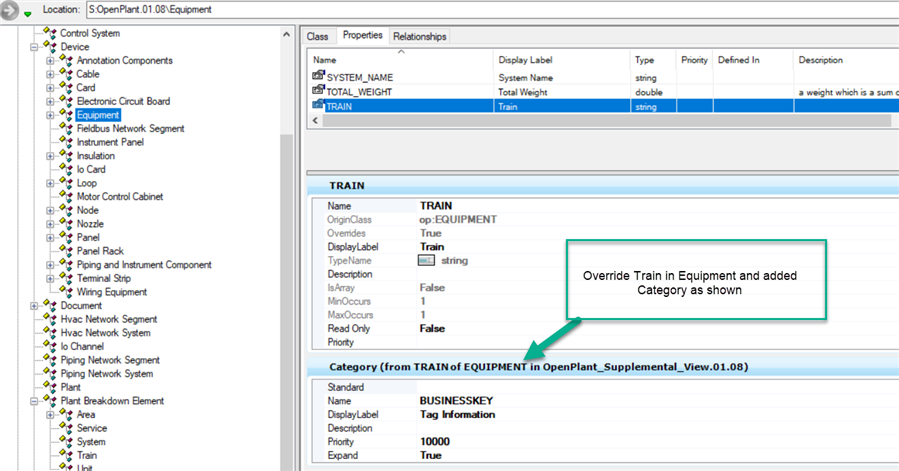Click the class icon beside Cable
Image resolution: width=899 pixels, height=471 pixels.
(66, 73)
